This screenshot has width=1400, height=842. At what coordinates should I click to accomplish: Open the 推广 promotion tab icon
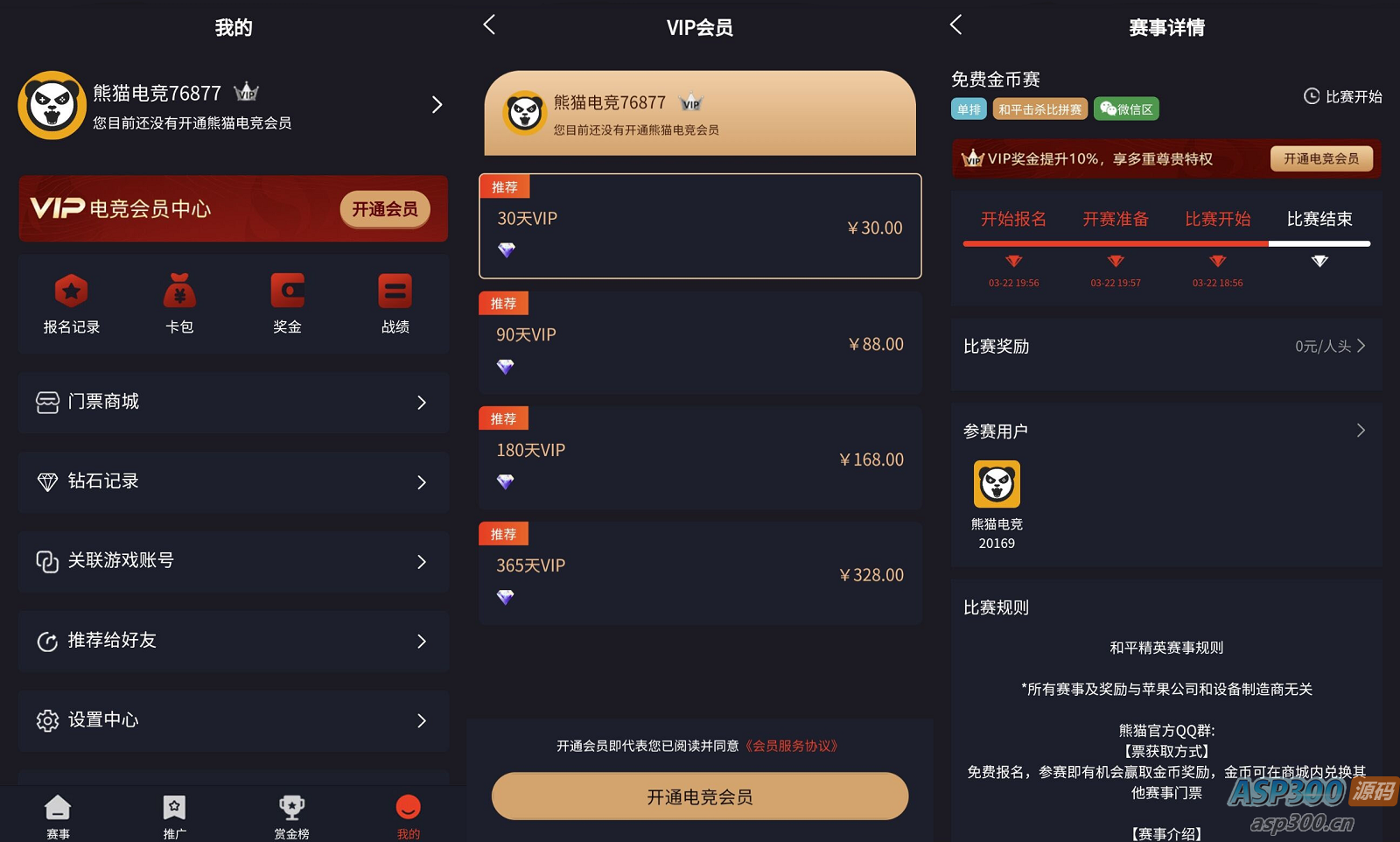point(174,807)
